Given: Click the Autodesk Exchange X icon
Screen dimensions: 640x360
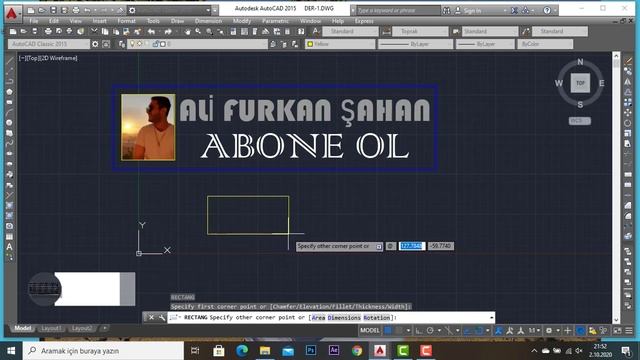Looking at the screenshot, I should click(x=514, y=10).
